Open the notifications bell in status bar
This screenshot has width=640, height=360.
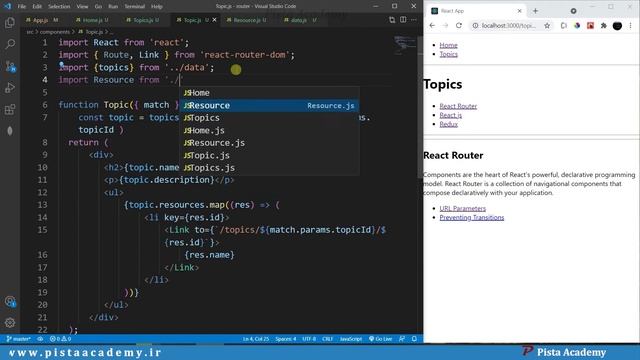[414, 339]
